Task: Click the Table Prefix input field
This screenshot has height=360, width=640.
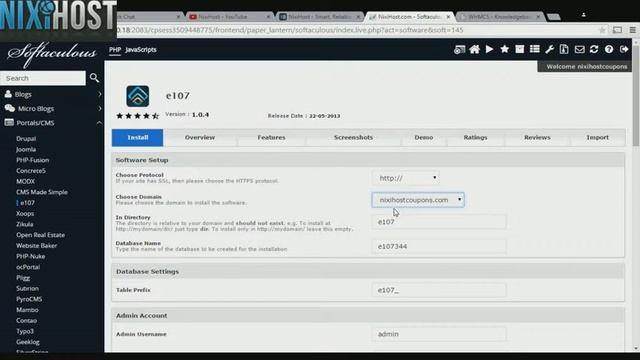Action: click(439, 290)
